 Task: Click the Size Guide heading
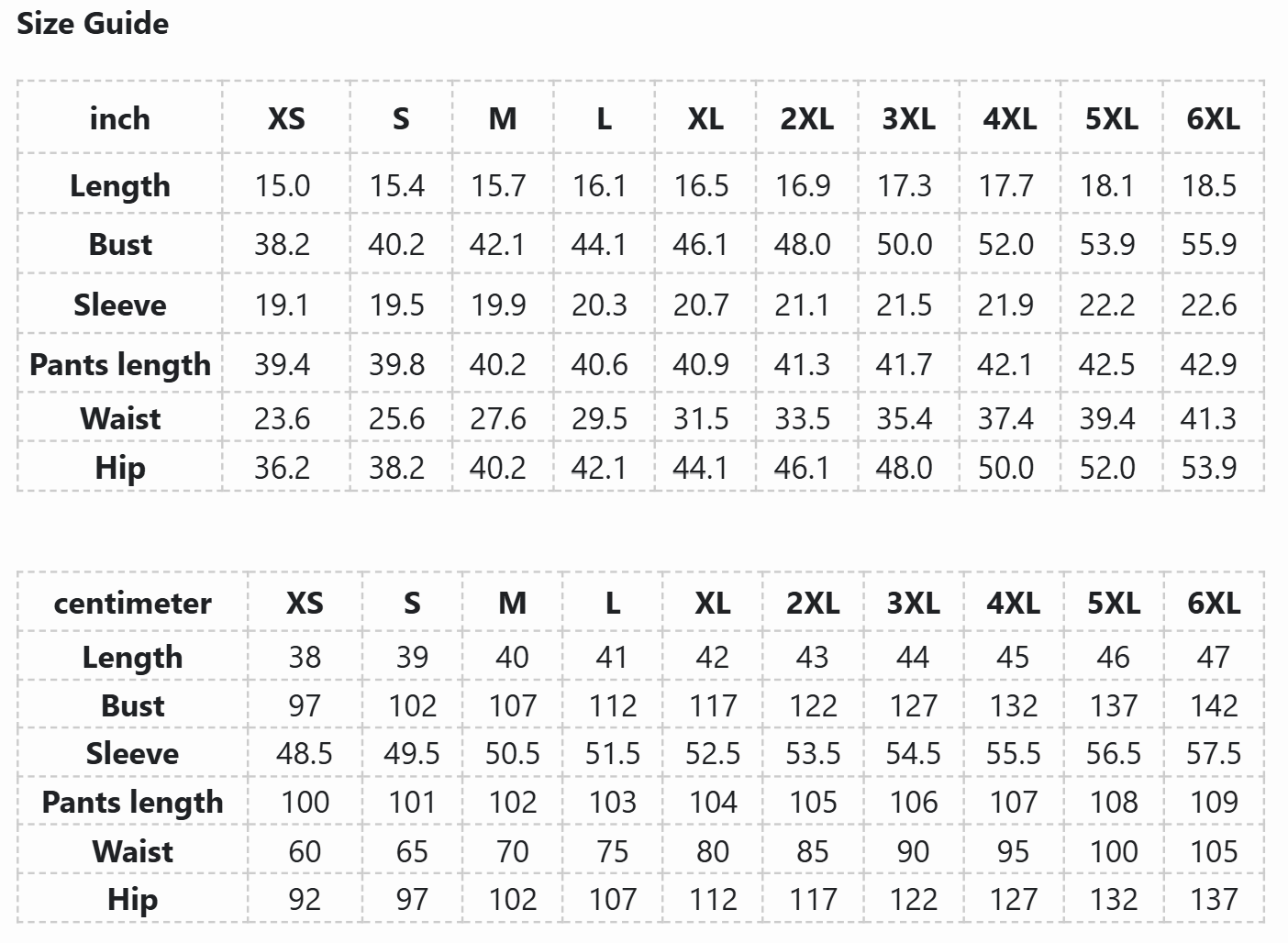tap(93, 23)
